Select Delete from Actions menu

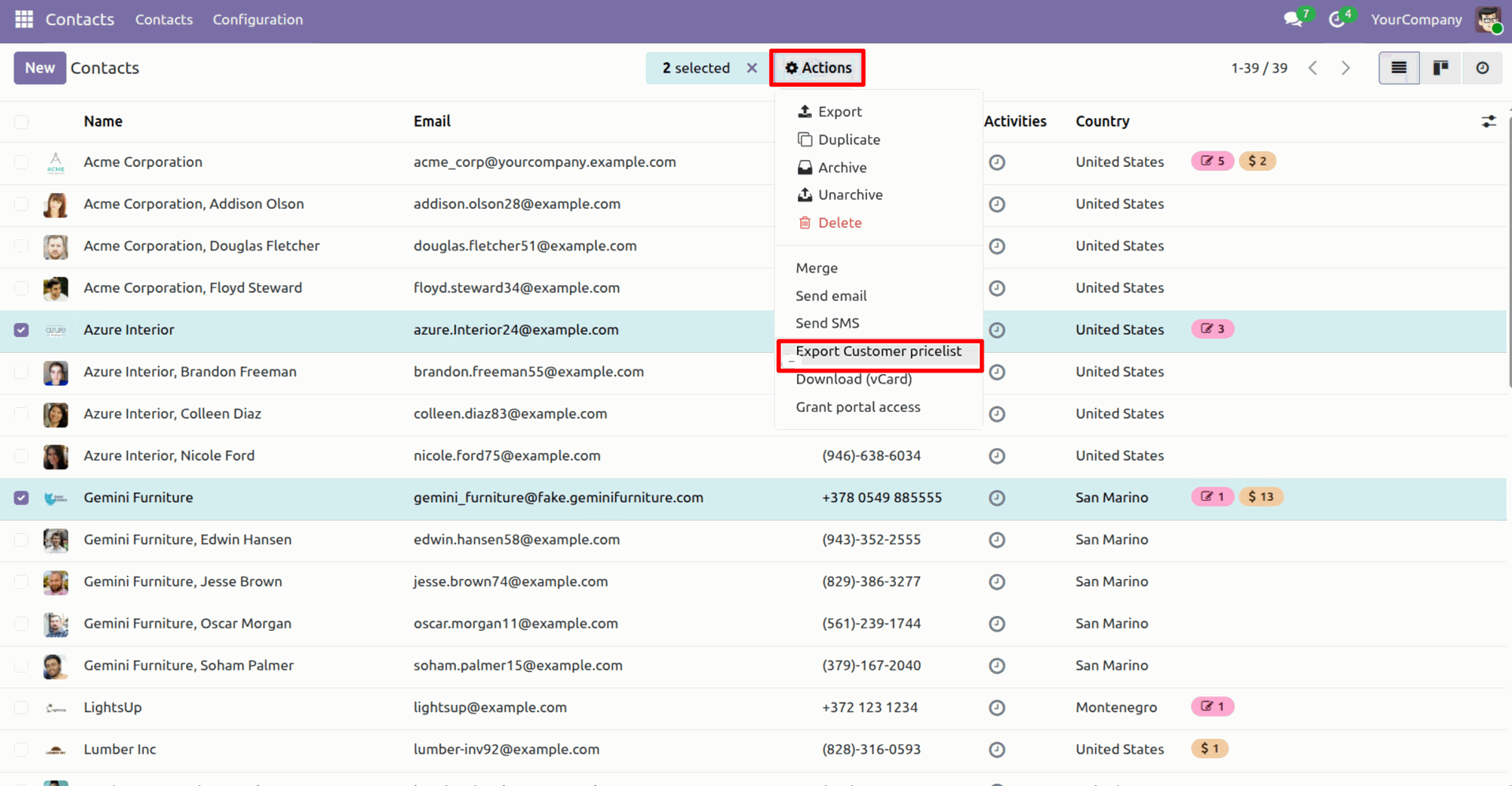839,223
